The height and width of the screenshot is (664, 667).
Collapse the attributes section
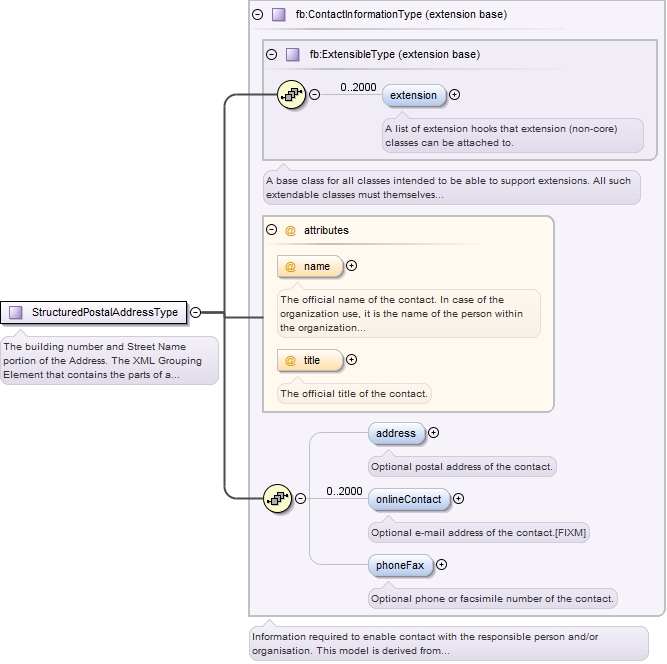coord(272,230)
